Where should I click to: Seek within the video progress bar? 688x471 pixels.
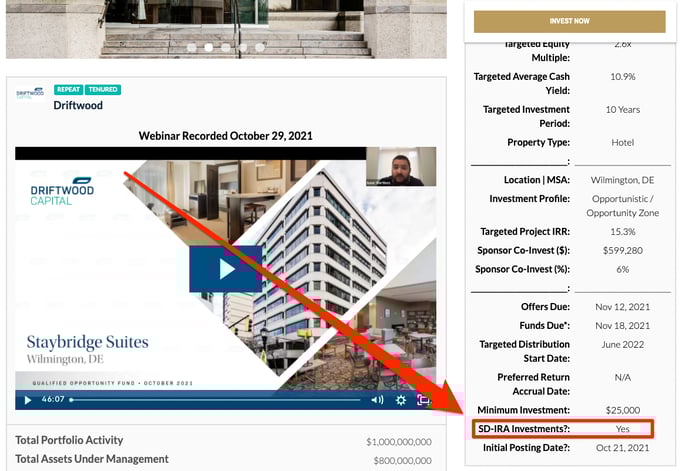(215, 400)
